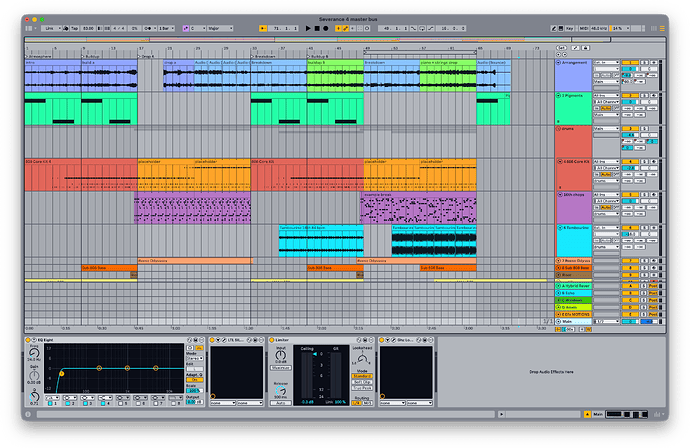Jump to next locator arrow
The width and height of the screenshot is (690, 448).
pos(565,55)
